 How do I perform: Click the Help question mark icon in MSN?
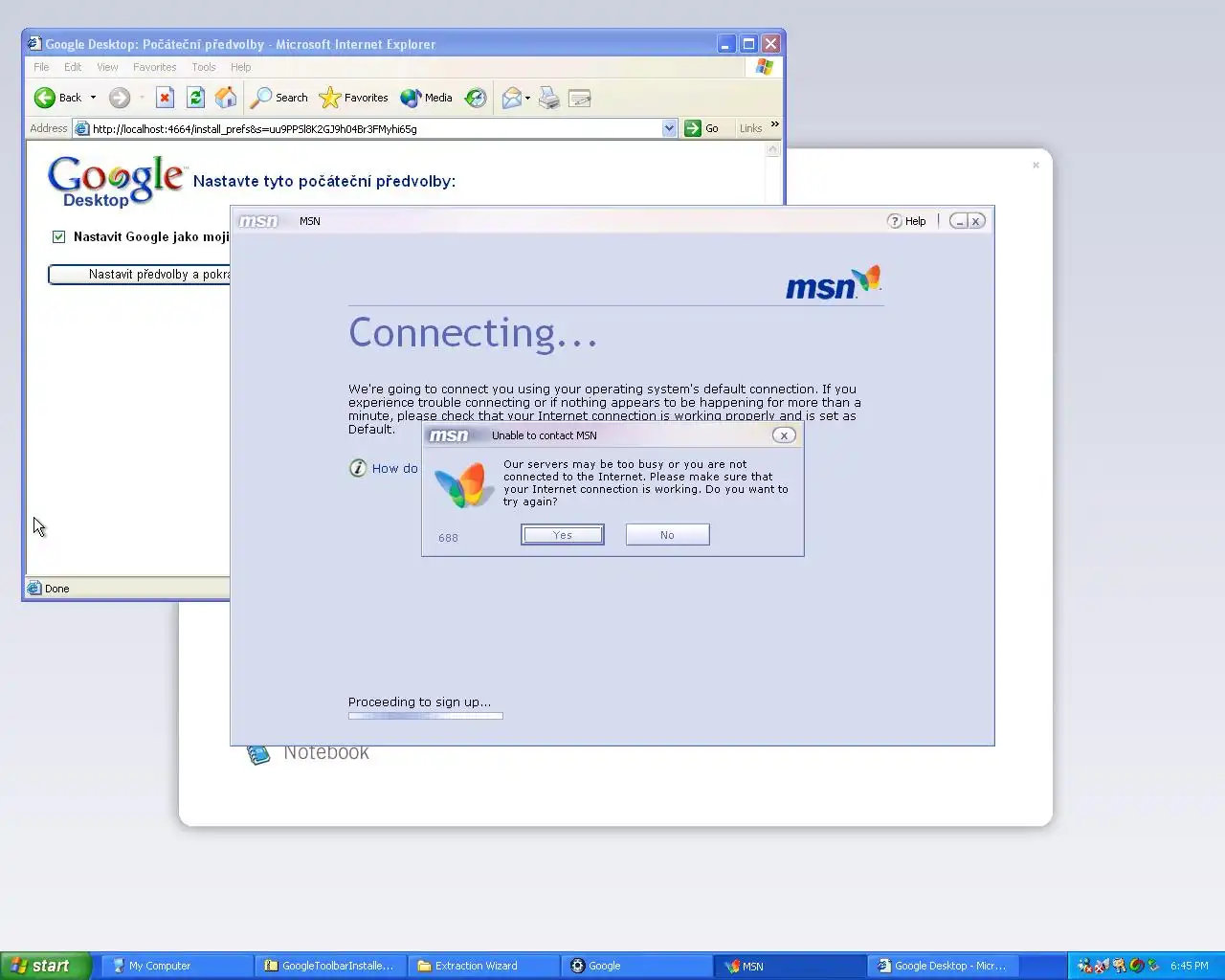(895, 221)
